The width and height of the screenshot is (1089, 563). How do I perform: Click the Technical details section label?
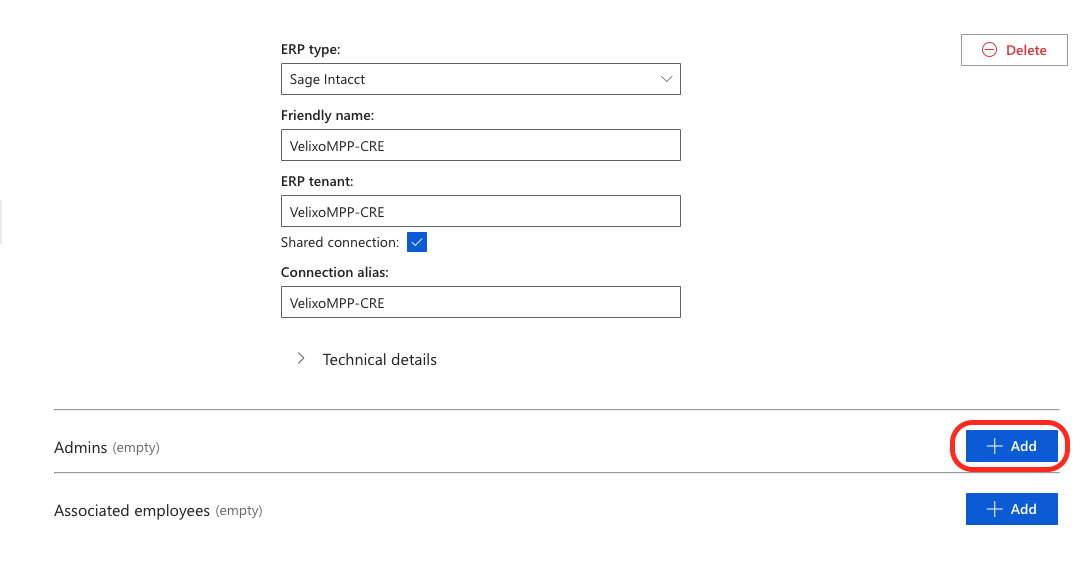pos(379,359)
